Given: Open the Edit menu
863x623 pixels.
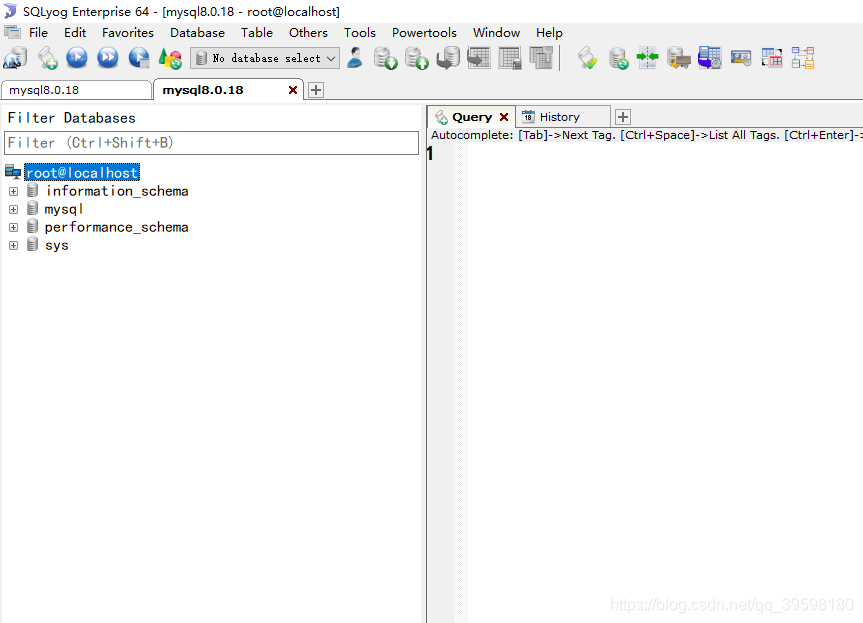Looking at the screenshot, I should tap(75, 33).
